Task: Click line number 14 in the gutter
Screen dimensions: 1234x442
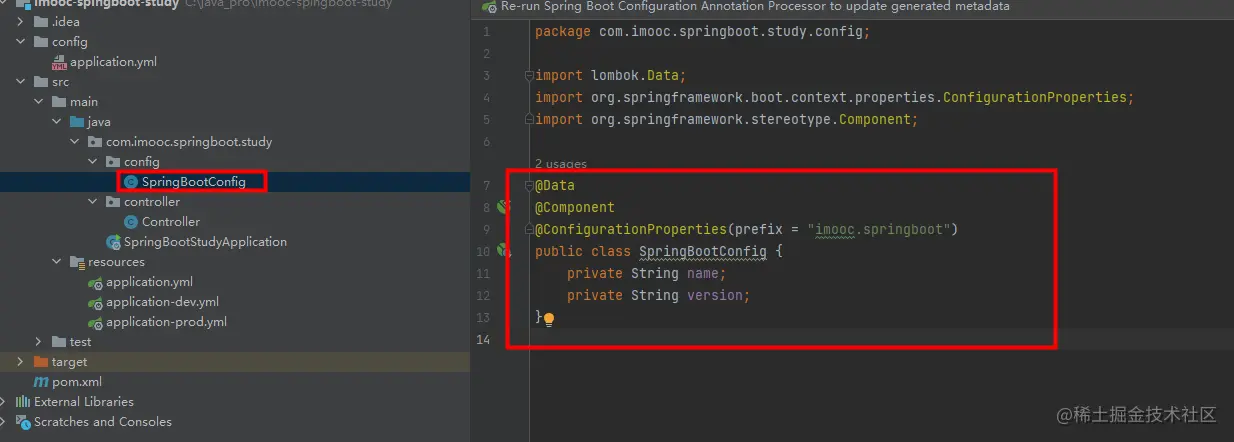Action: pyautogui.click(x=484, y=340)
